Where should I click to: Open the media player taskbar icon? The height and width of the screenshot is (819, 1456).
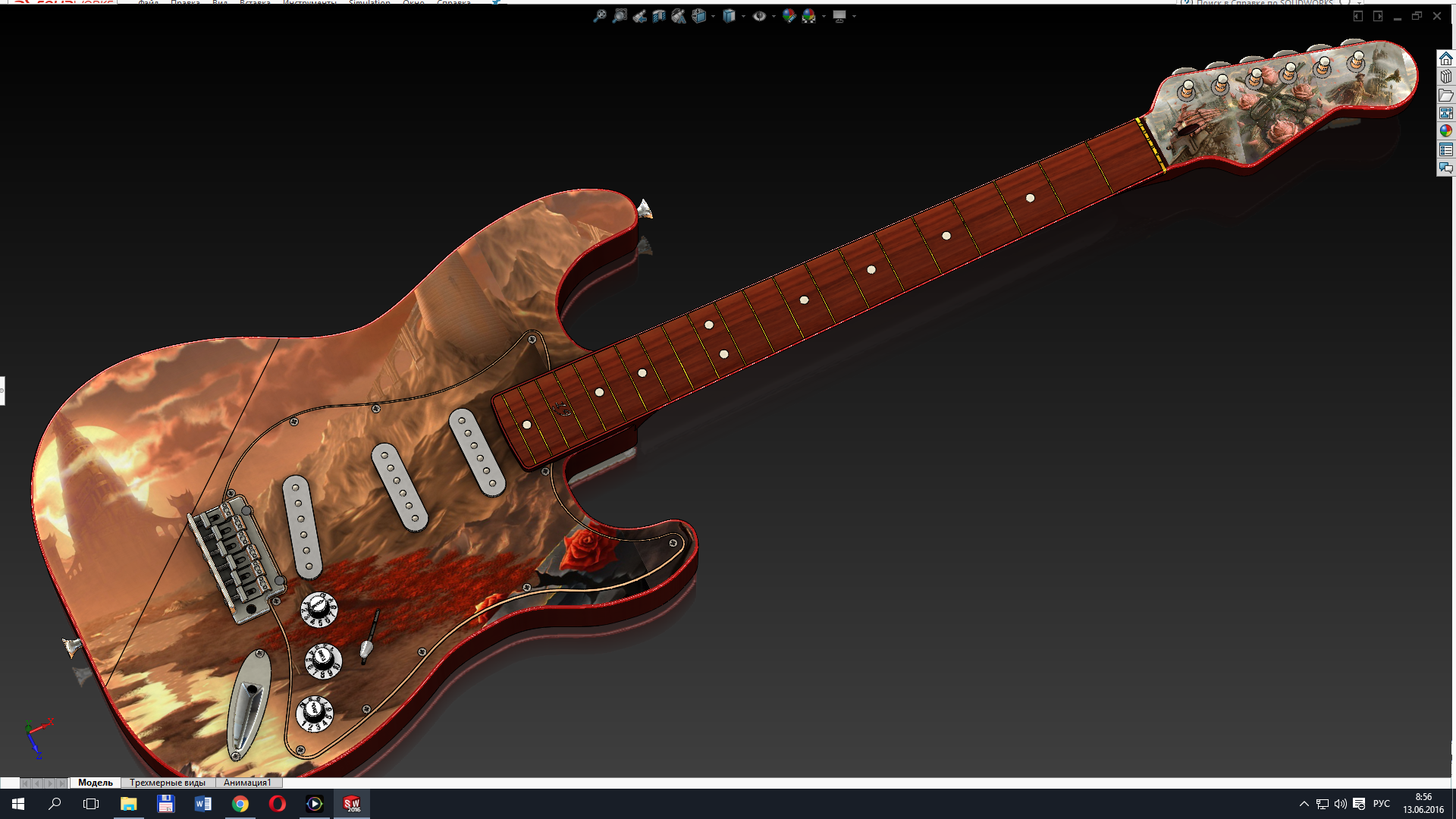314,804
